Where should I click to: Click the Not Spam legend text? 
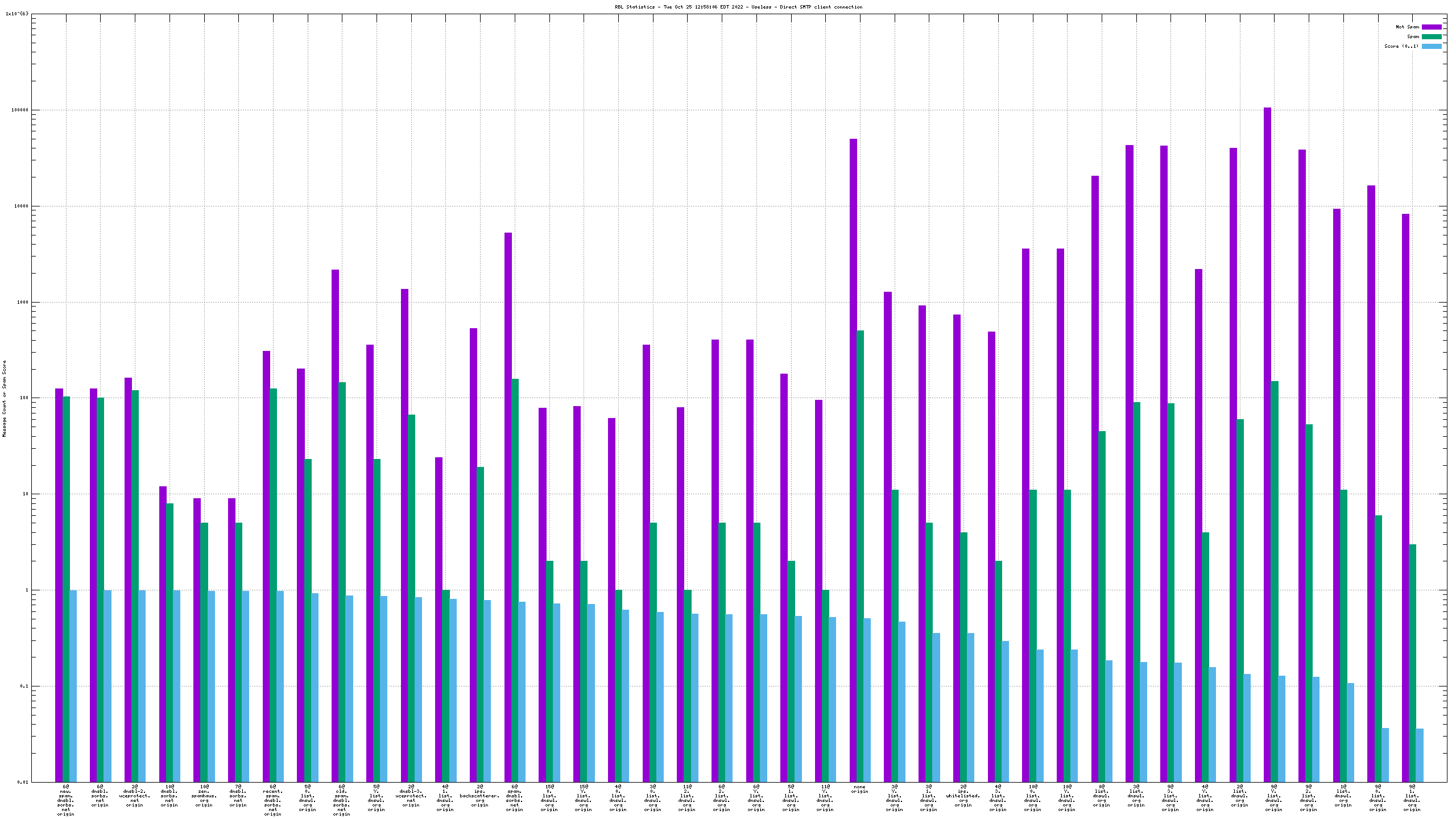coord(1407,27)
